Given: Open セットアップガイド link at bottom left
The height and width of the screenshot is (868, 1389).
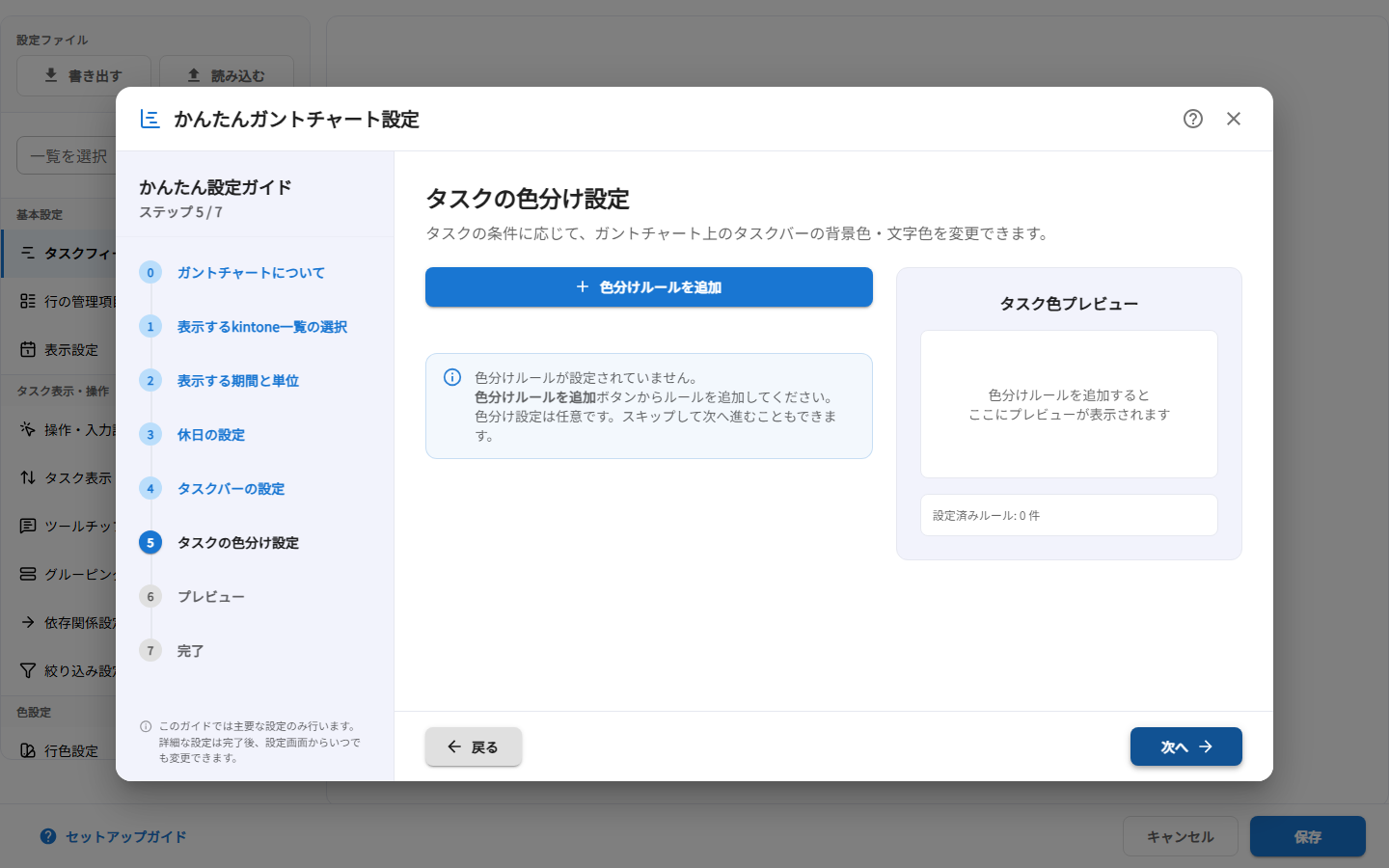Looking at the screenshot, I should [x=114, y=837].
